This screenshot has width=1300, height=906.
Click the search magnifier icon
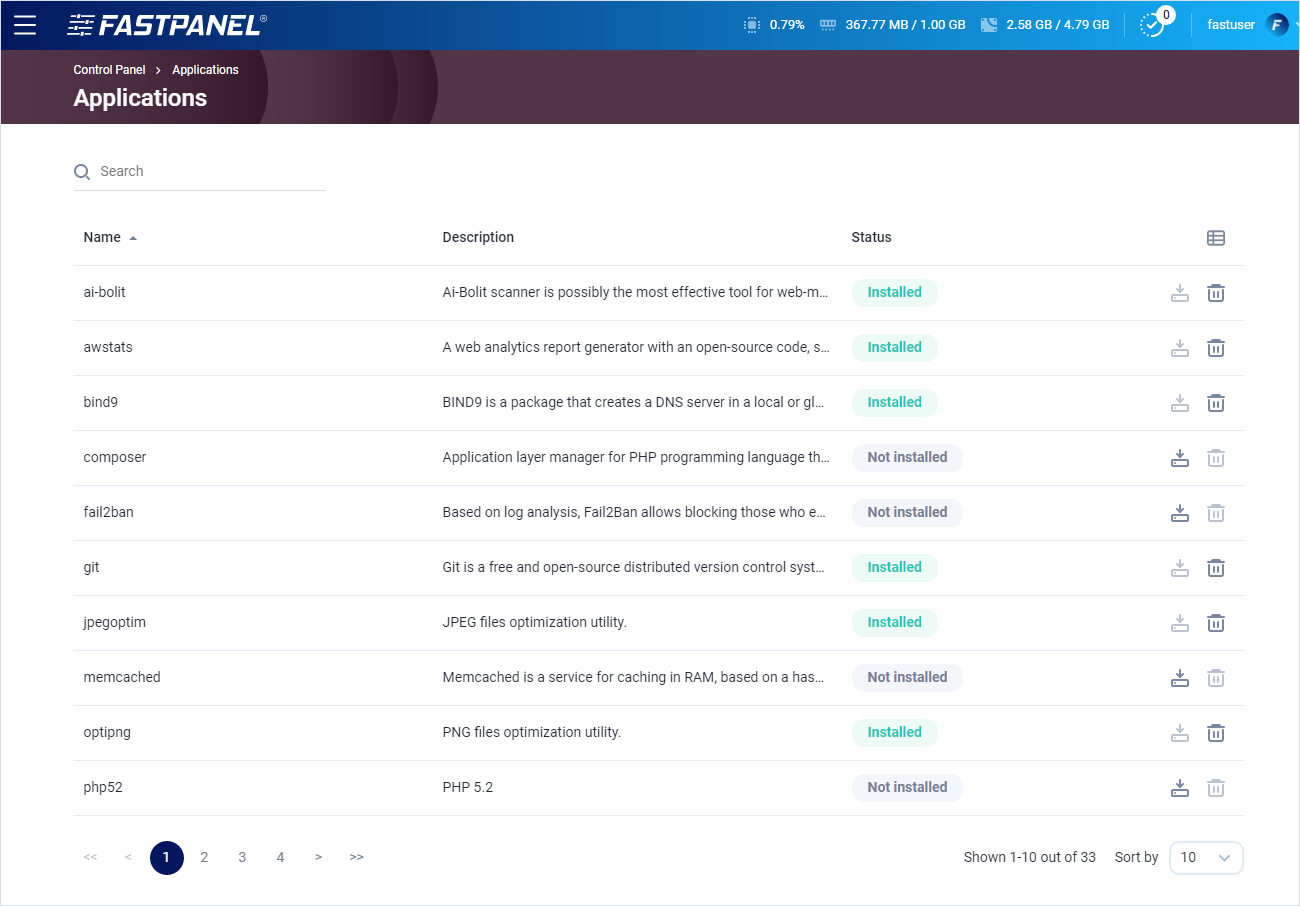pyautogui.click(x=82, y=172)
